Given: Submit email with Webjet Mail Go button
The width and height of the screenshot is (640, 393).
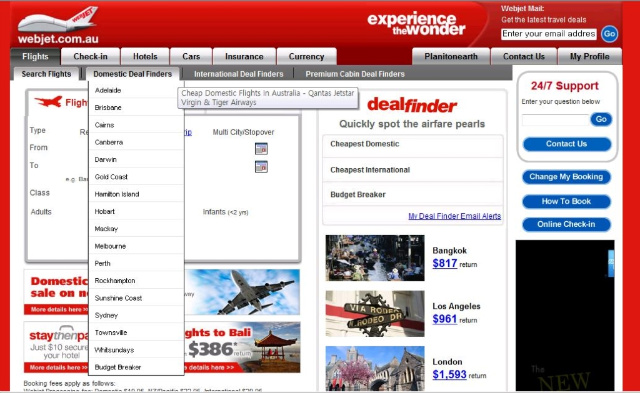Looking at the screenshot, I should coord(609,34).
